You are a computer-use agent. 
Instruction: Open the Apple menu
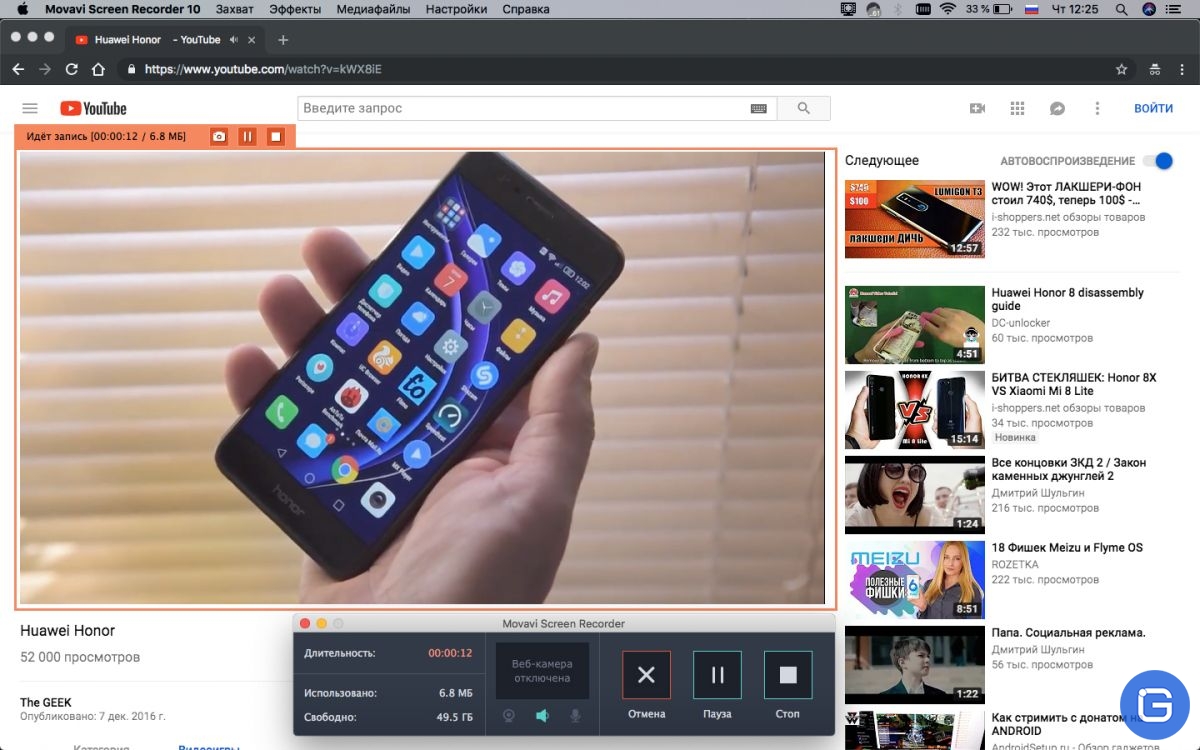coord(22,9)
